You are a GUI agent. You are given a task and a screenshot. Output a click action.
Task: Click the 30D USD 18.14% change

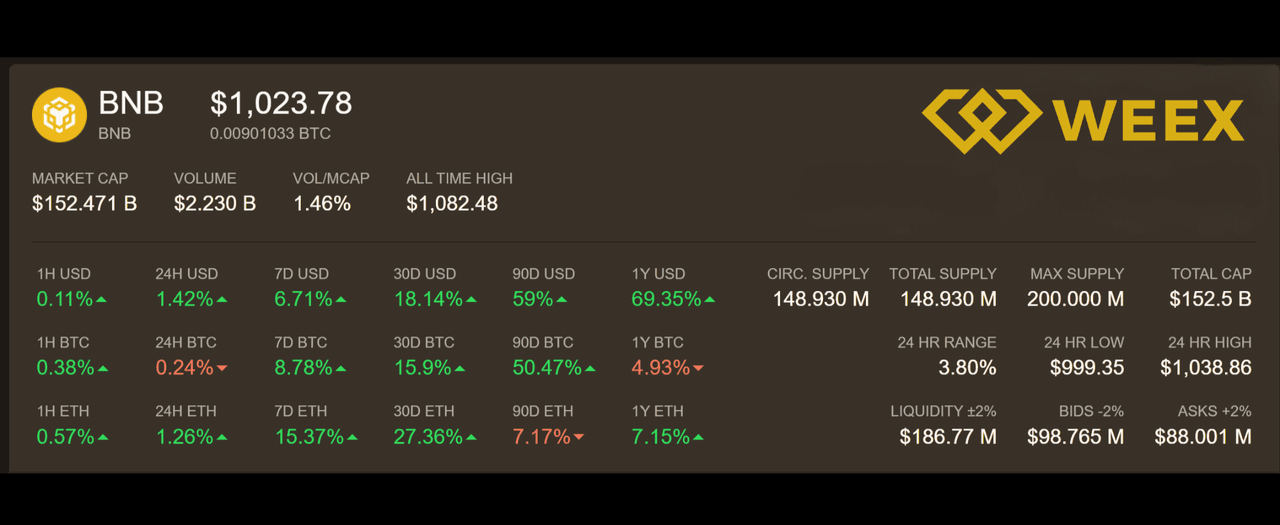point(428,299)
